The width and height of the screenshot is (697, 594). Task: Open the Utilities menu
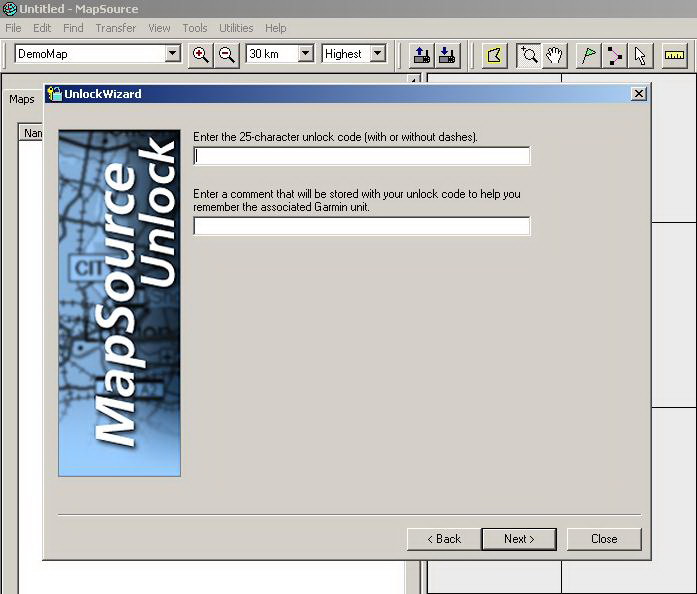click(x=236, y=28)
